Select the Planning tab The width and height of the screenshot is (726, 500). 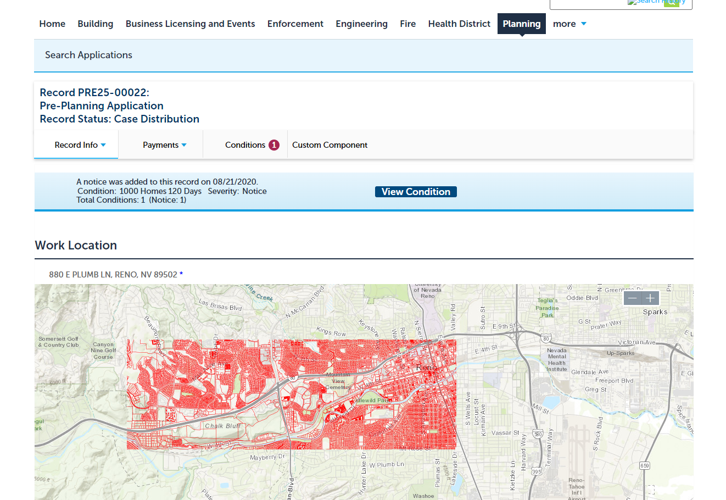521,24
